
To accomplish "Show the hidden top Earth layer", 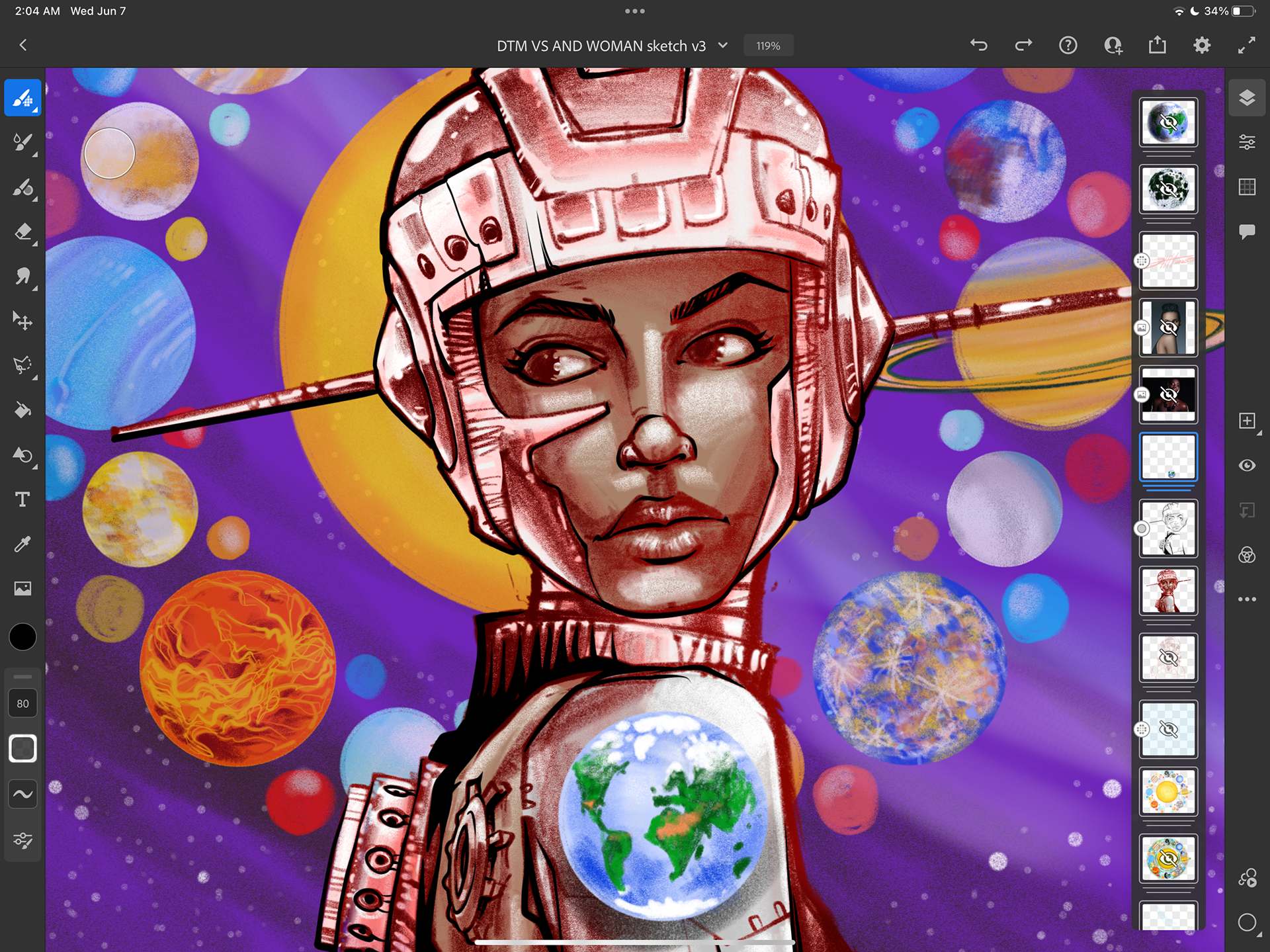I will pyautogui.click(x=1168, y=122).
